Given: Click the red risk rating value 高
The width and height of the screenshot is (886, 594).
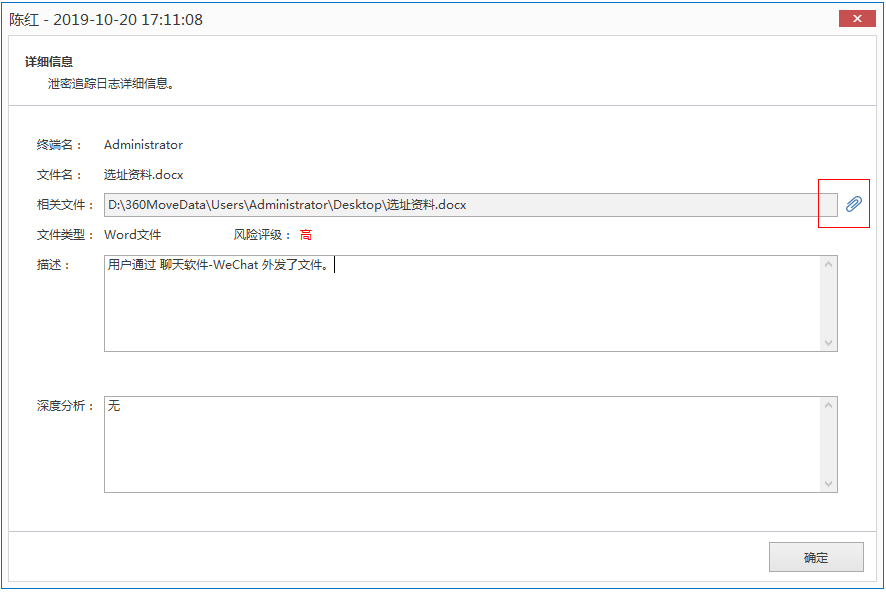Looking at the screenshot, I should tap(306, 235).
